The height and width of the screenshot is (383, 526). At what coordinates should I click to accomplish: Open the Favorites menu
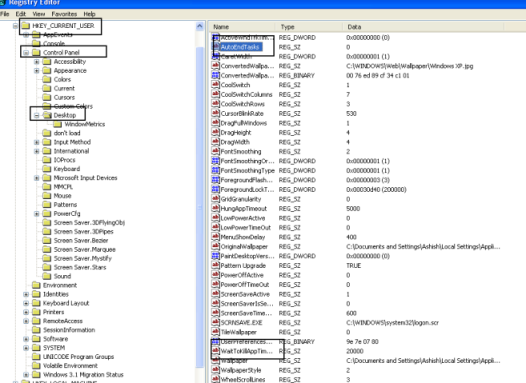[64, 14]
